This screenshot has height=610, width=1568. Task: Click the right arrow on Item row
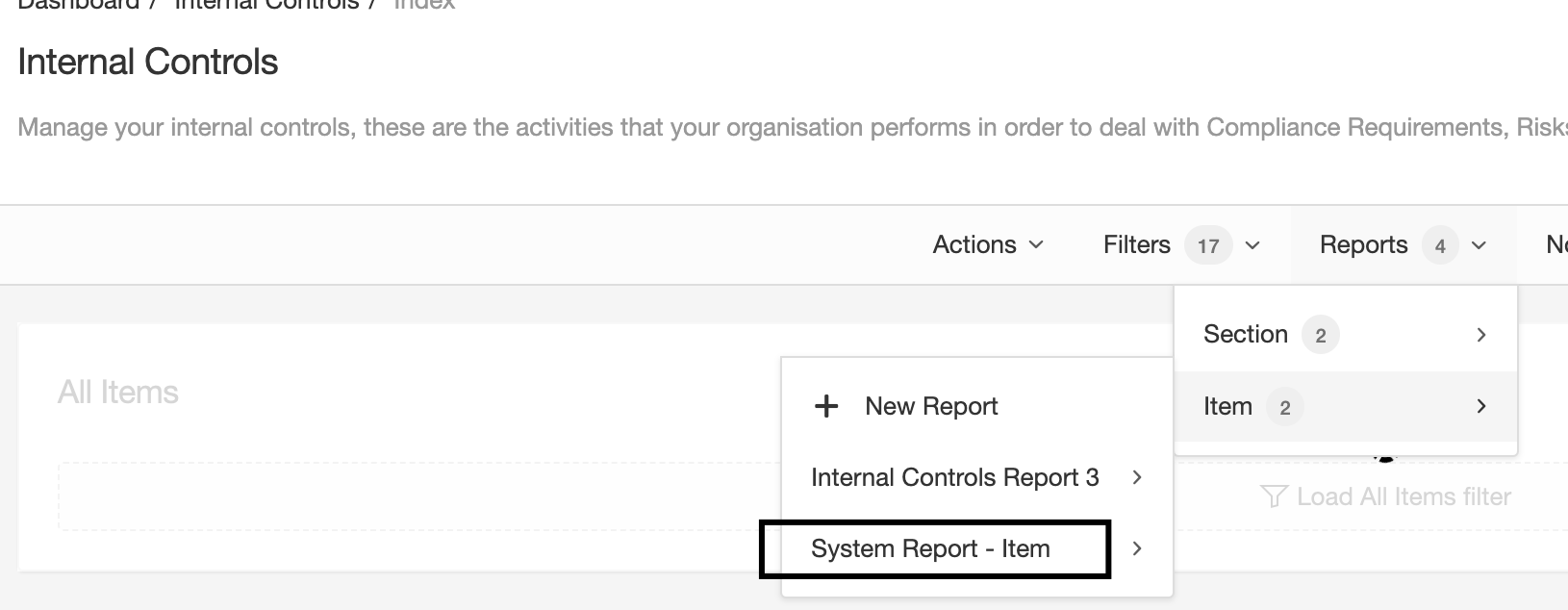coord(1481,406)
